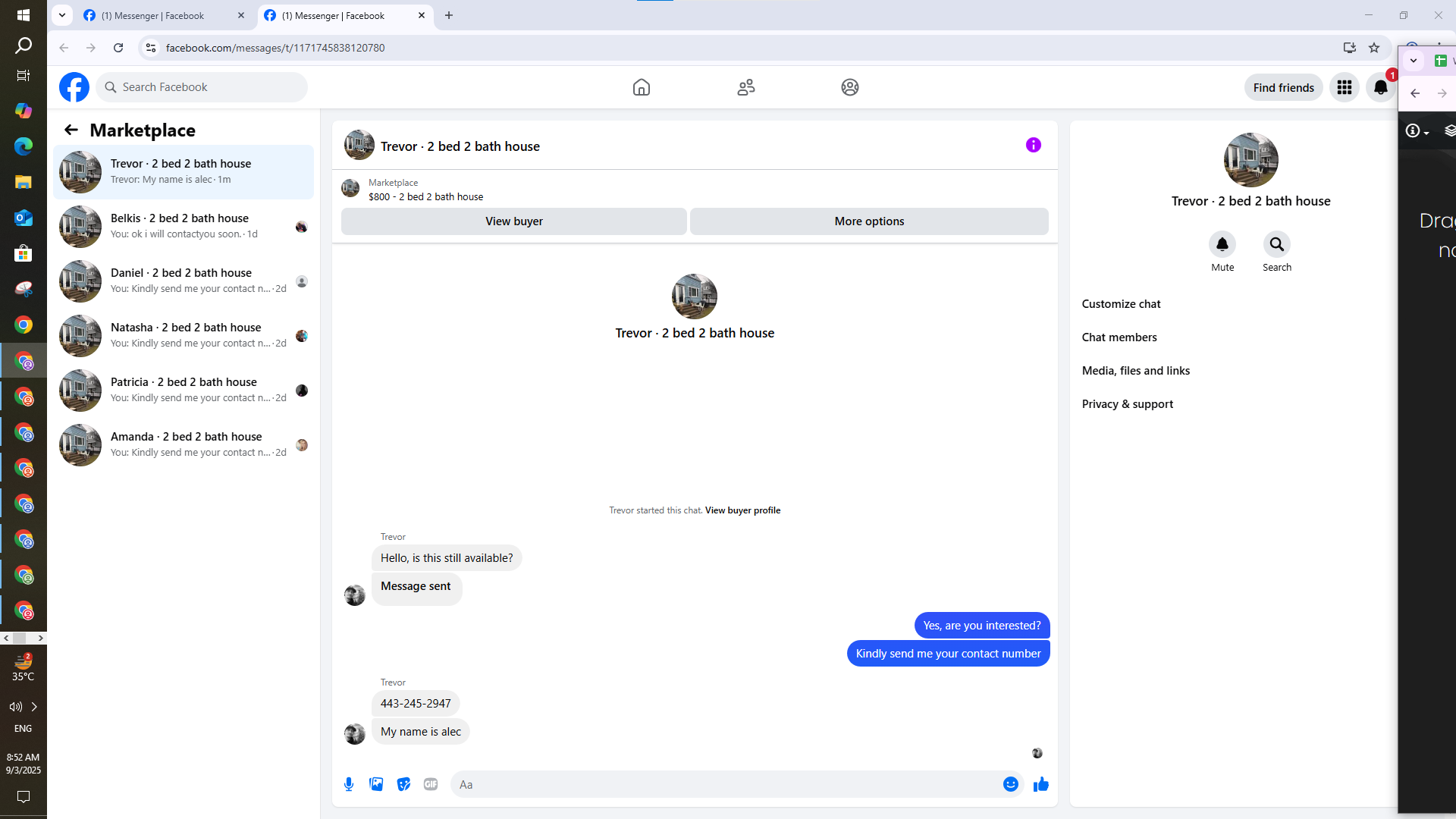Screen dimensions: 1456x819
Task: Switch to first Messenger browser tab
Action: [x=164, y=15]
